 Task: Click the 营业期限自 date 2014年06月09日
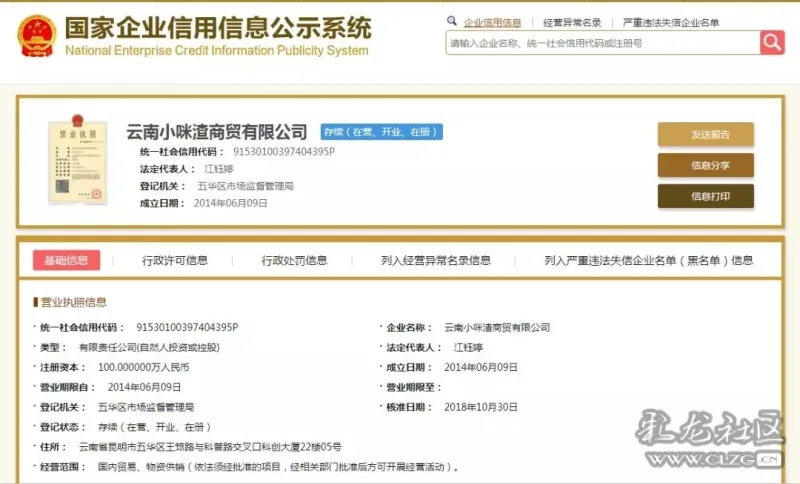tap(144, 387)
